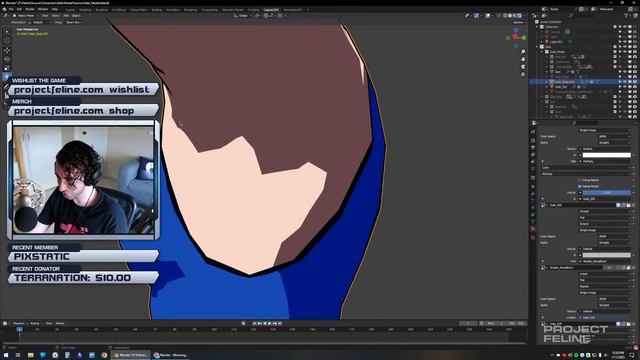The image size is (640, 360).
Task: Switch to the UV Editing workspace tab
Action: pos(119,10)
